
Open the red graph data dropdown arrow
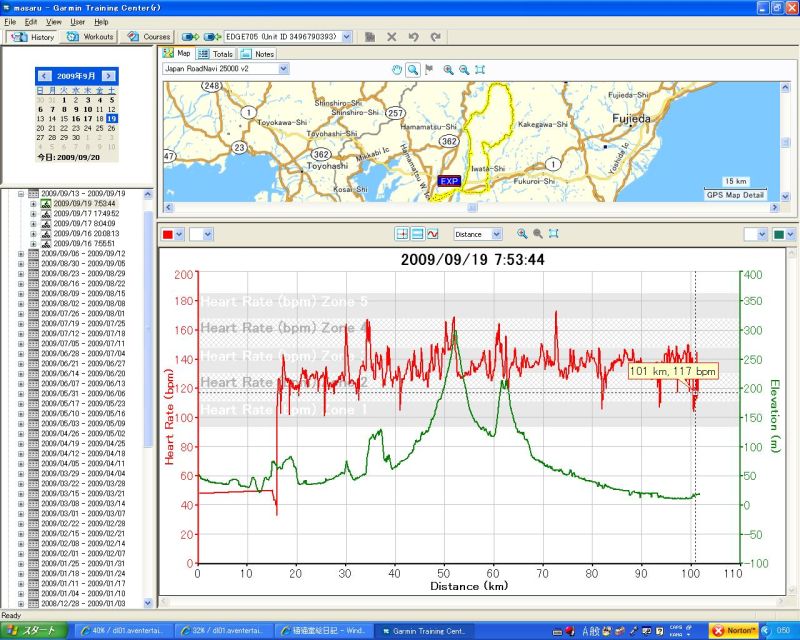179,234
